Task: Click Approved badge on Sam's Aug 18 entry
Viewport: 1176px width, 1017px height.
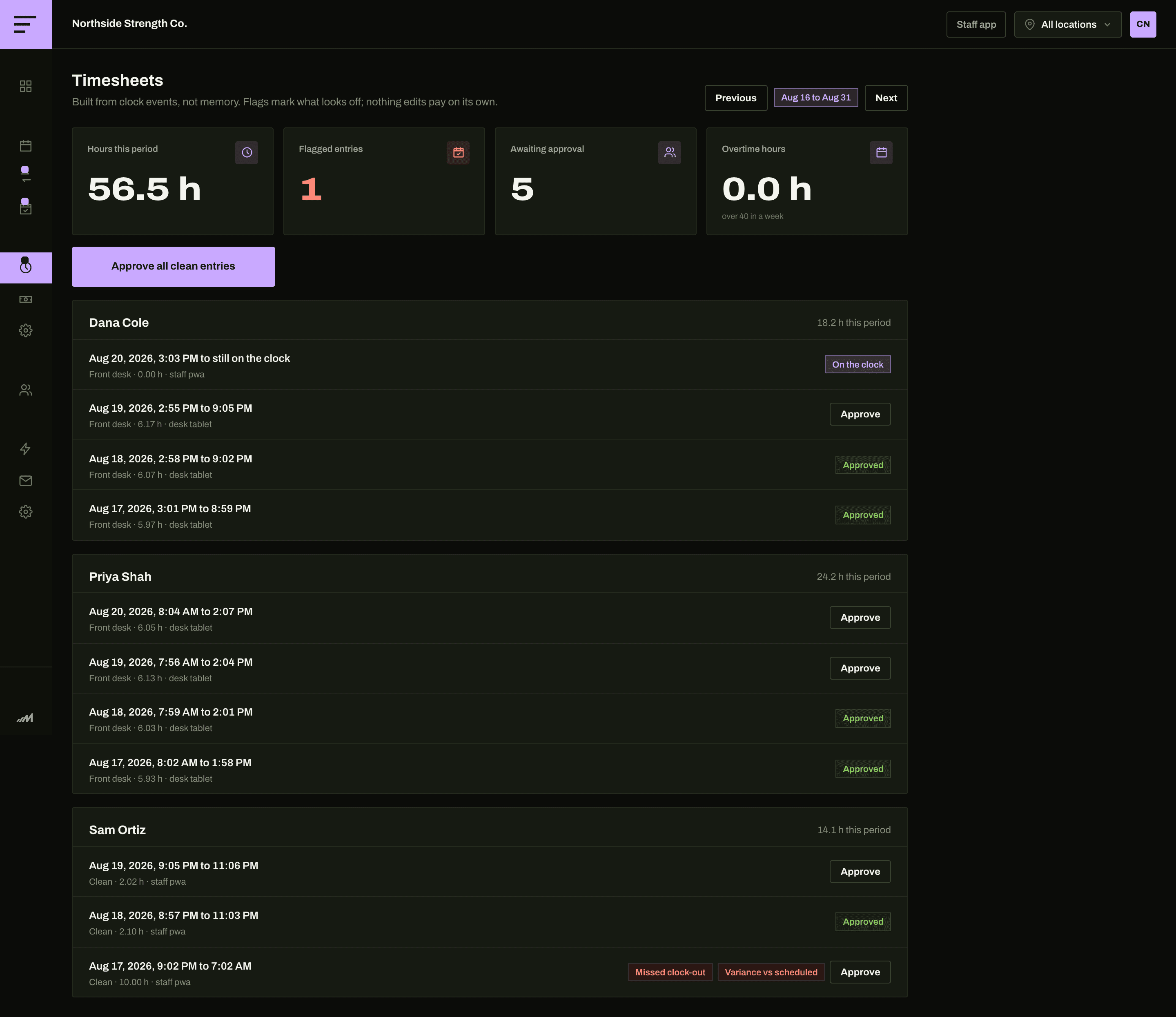Action: tap(863, 921)
